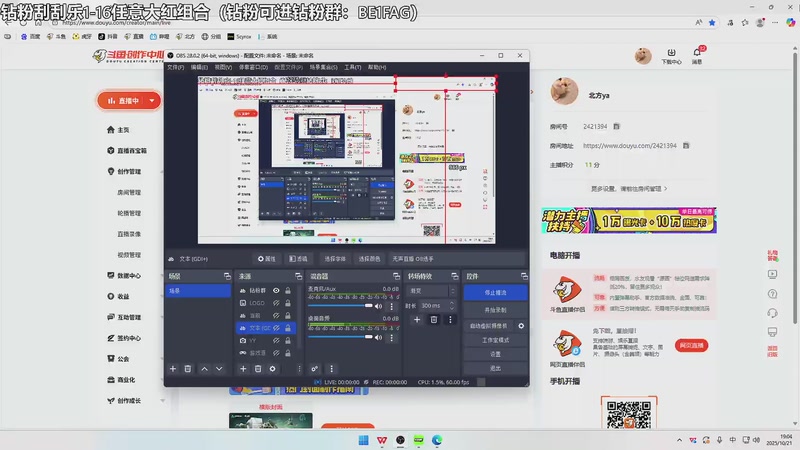Add a new scene in OBS

(x=173, y=368)
